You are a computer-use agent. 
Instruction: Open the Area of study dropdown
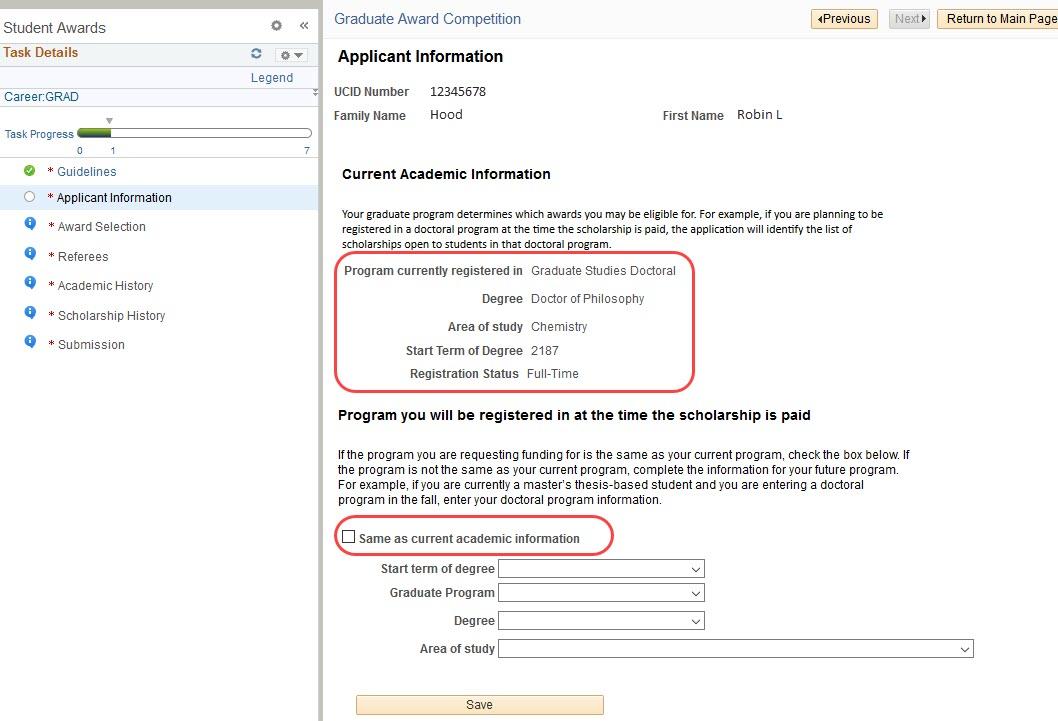[x=963, y=648]
